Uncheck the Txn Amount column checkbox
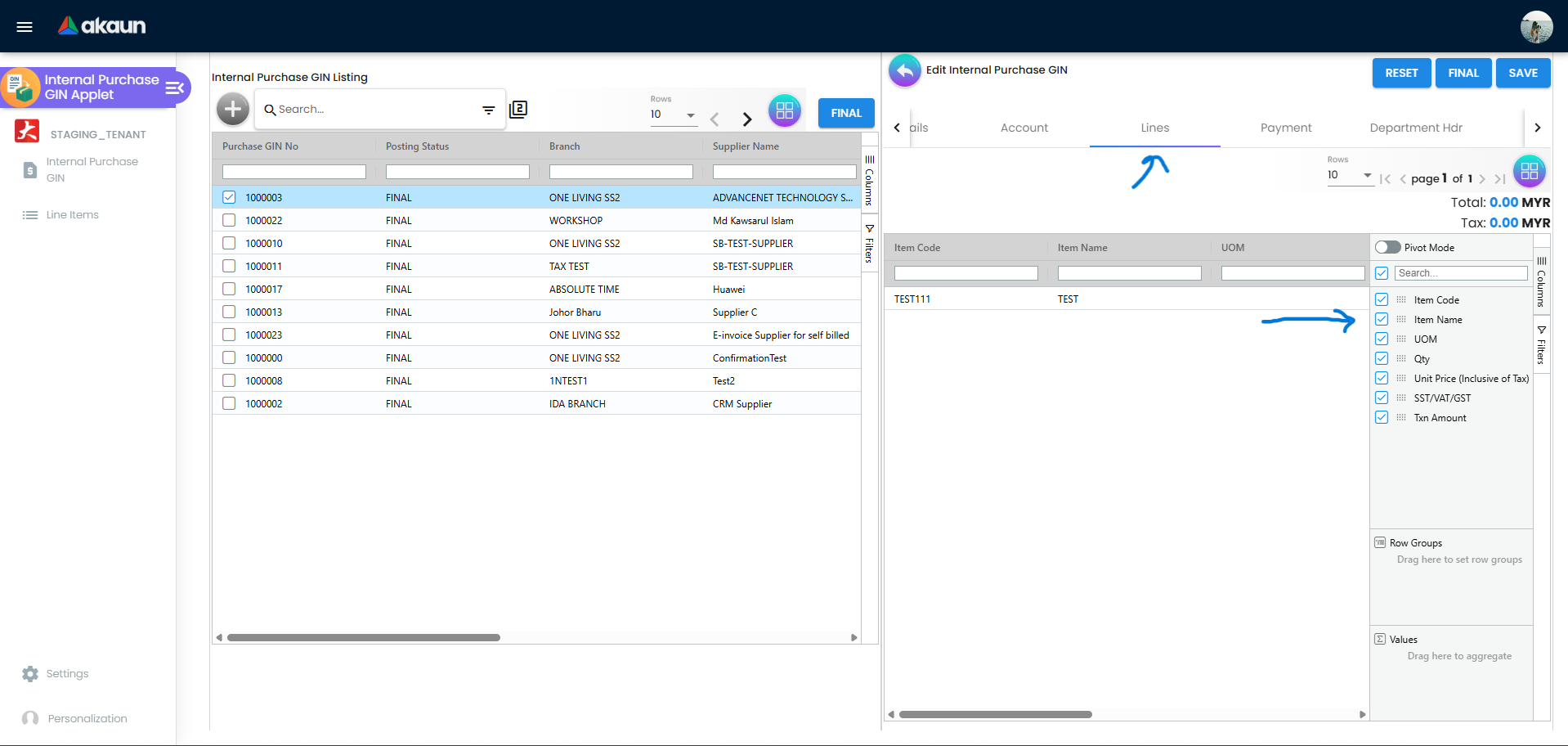The width and height of the screenshot is (1568, 746). [1382, 417]
